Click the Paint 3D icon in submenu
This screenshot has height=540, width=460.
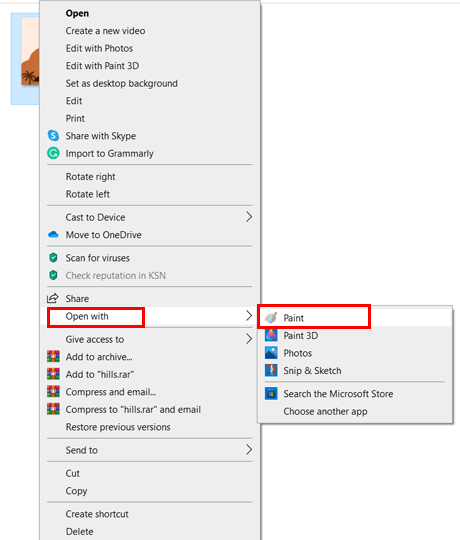tap(271, 335)
